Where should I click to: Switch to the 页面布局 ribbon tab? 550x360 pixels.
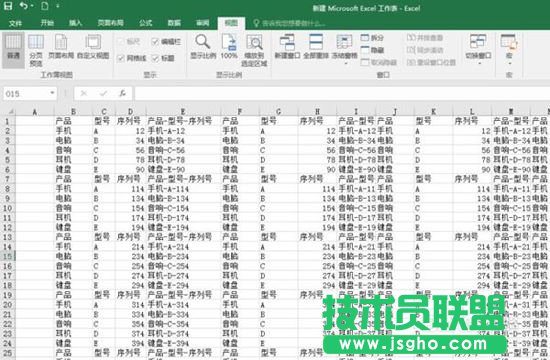point(110,23)
